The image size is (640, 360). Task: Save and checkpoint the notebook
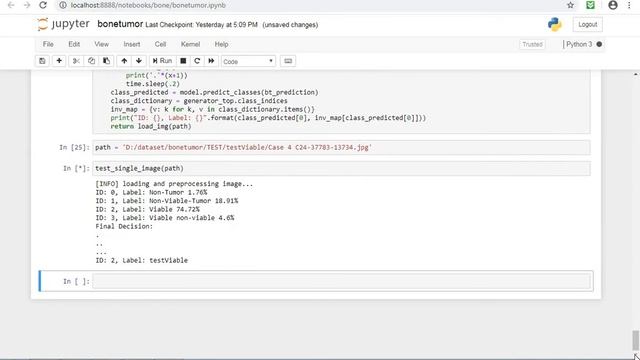(x=42, y=61)
